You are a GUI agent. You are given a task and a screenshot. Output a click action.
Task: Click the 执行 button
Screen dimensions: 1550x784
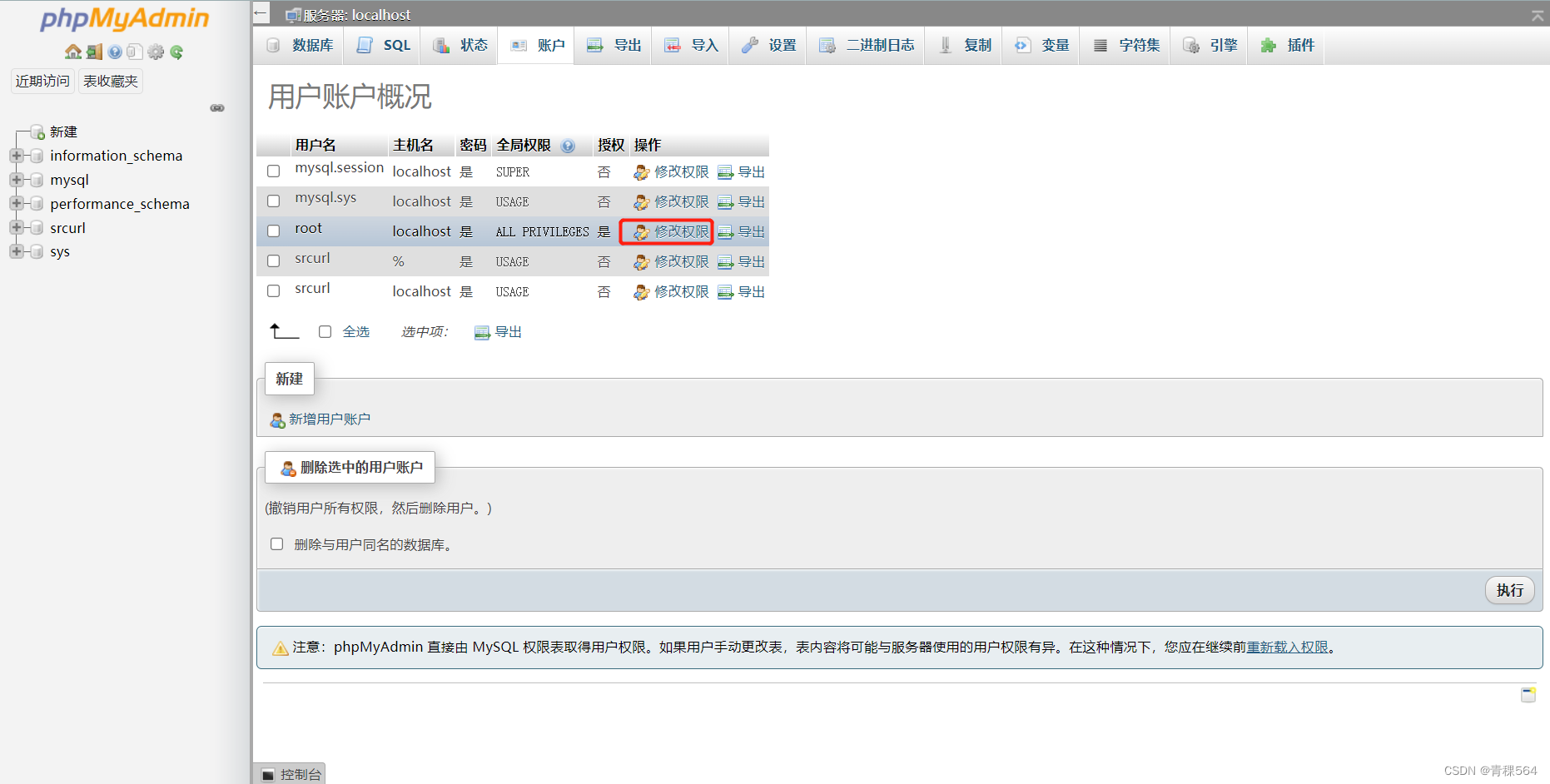click(1509, 590)
